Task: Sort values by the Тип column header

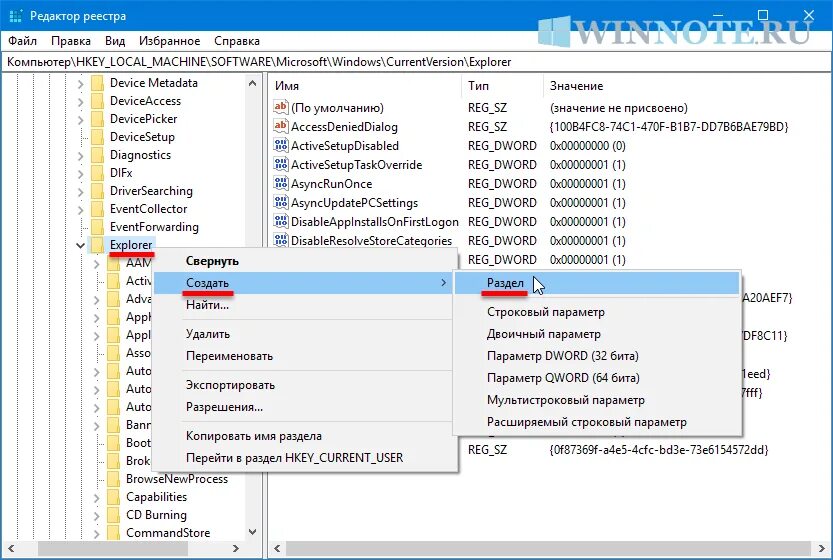Action: coord(503,86)
